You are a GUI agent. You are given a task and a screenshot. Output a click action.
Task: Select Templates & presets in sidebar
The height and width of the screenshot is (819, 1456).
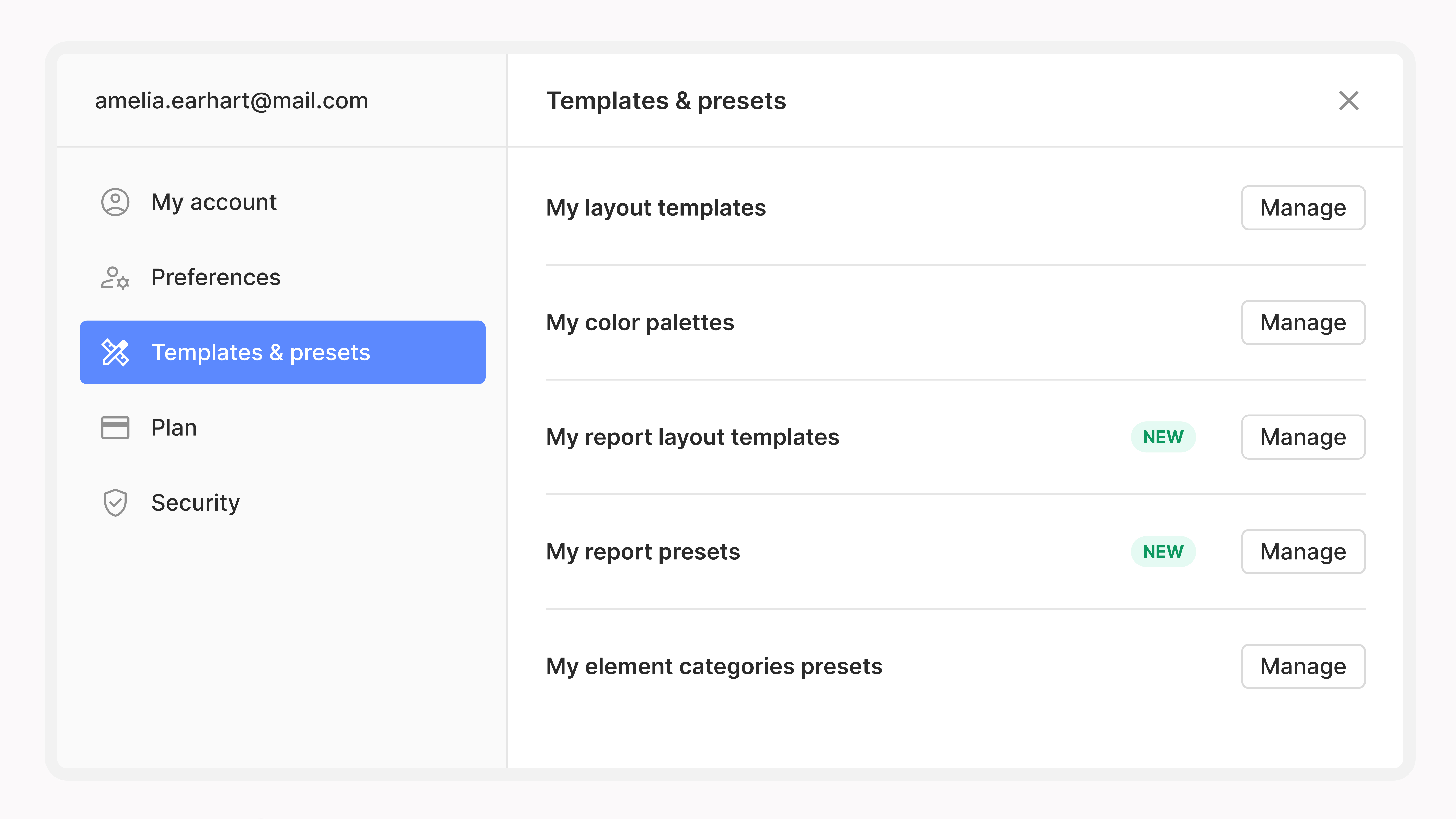click(x=283, y=353)
